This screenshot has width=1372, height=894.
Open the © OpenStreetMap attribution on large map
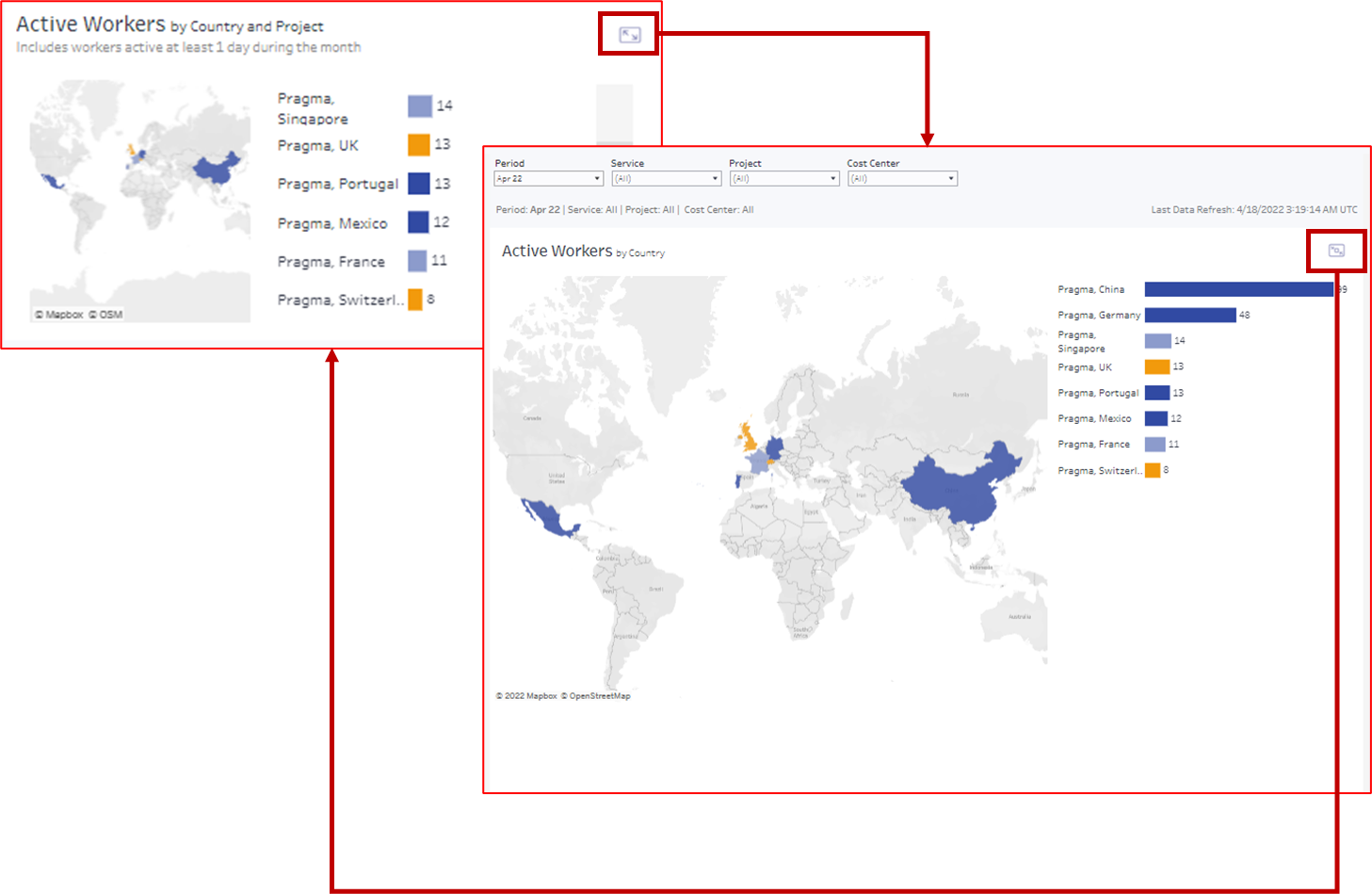pyautogui.click(x=597, y=694)
